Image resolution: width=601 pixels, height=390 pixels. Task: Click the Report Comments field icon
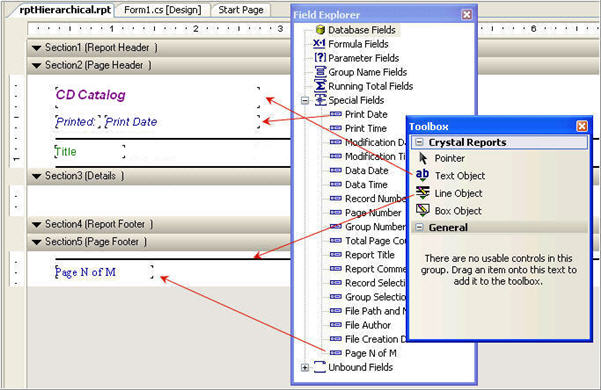(x=336, y=269)
